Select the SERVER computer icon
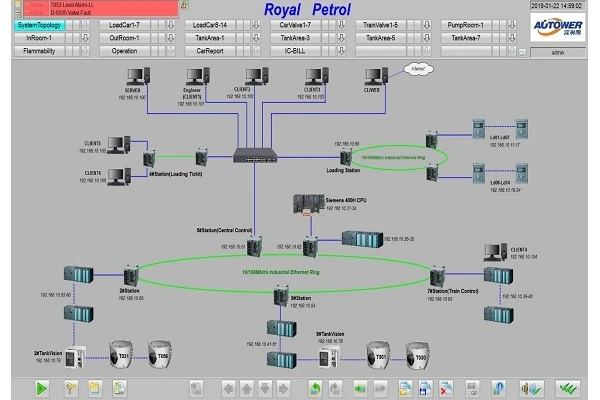This screenshot has width=600, height=400. tap(138, 77)
